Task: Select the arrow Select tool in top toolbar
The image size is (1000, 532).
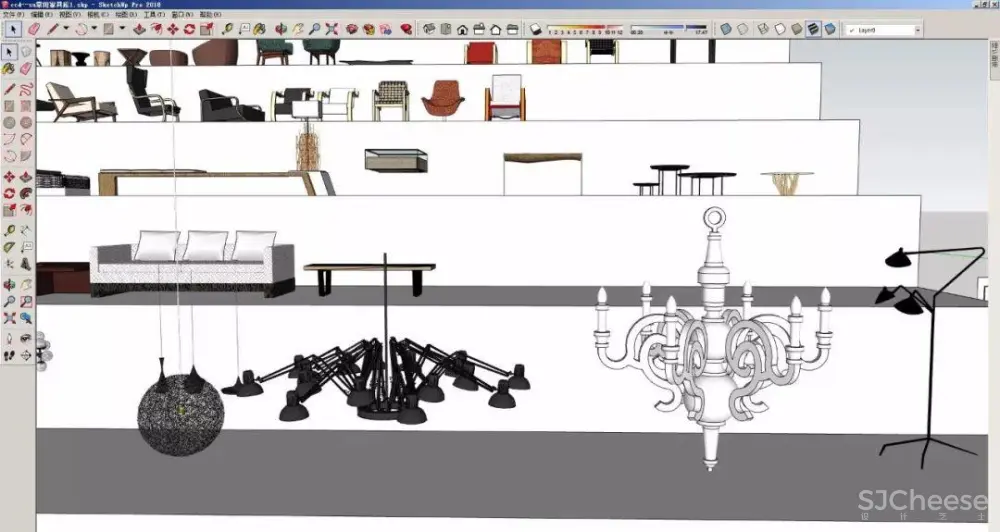Action: coord(12,30)
